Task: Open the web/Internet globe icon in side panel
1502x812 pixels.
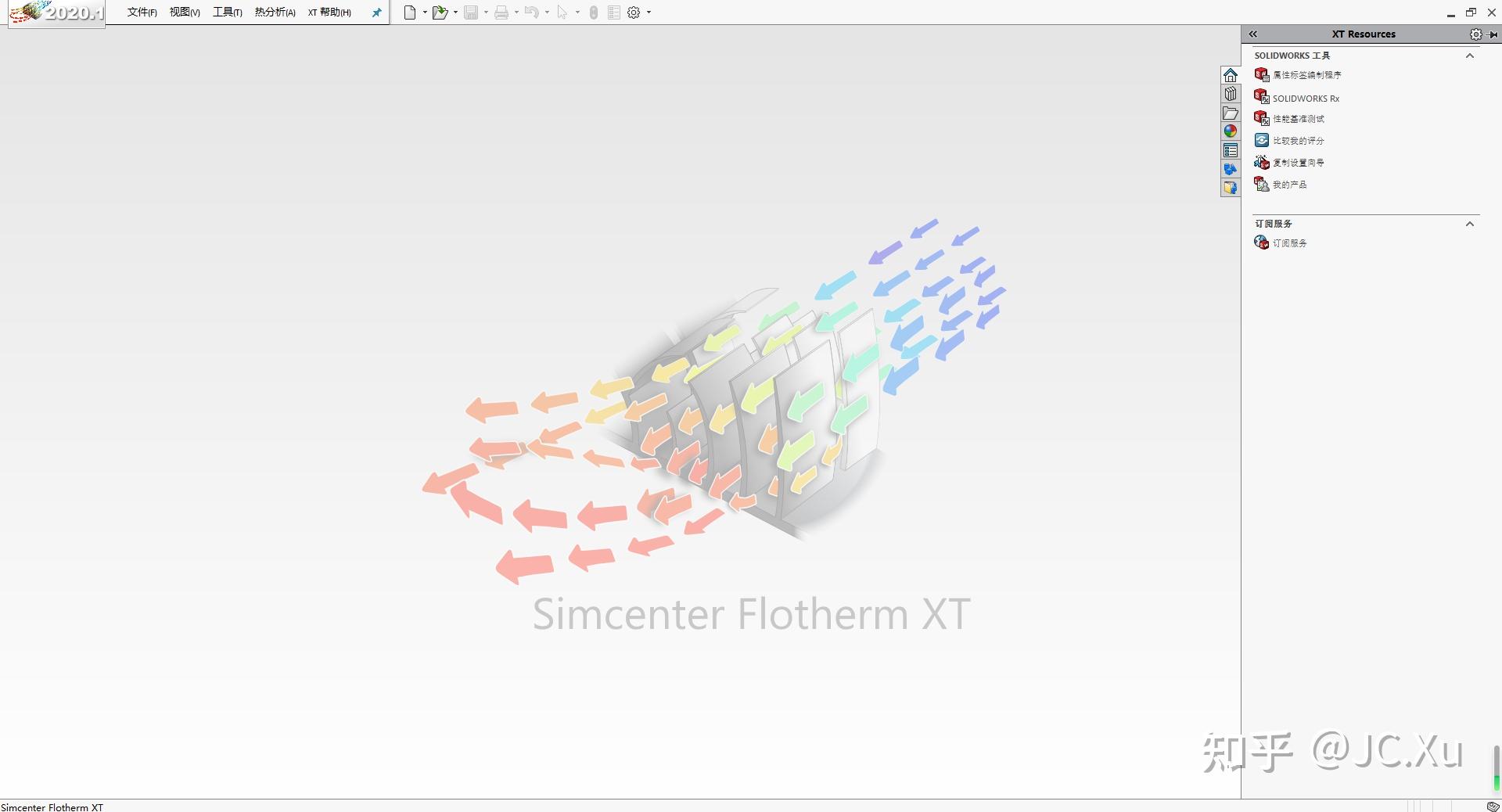Action: click(x=1231, y=131)
